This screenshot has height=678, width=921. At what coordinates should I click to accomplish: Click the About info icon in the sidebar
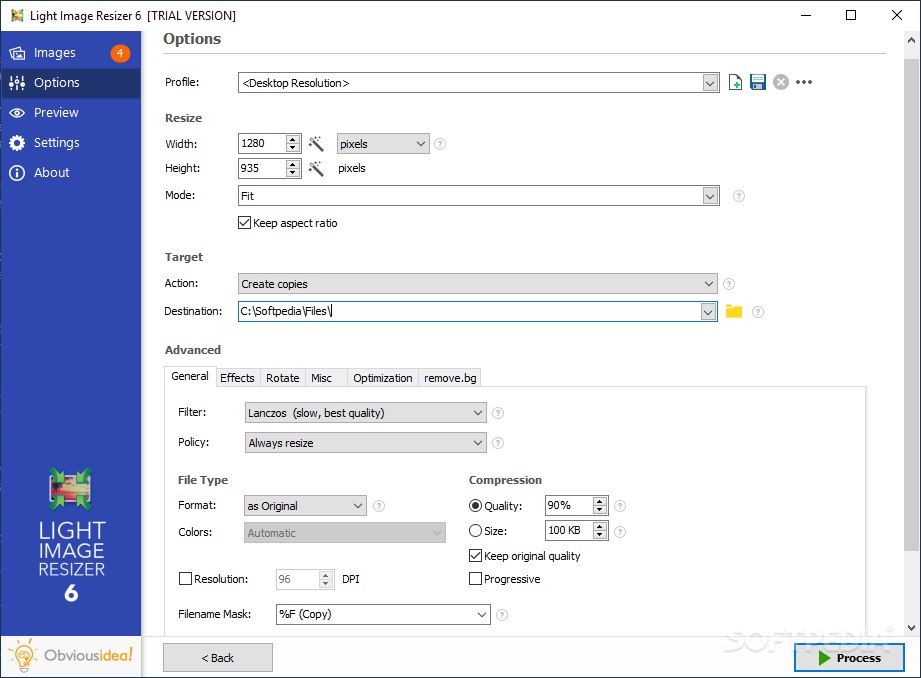coord(17,173)
